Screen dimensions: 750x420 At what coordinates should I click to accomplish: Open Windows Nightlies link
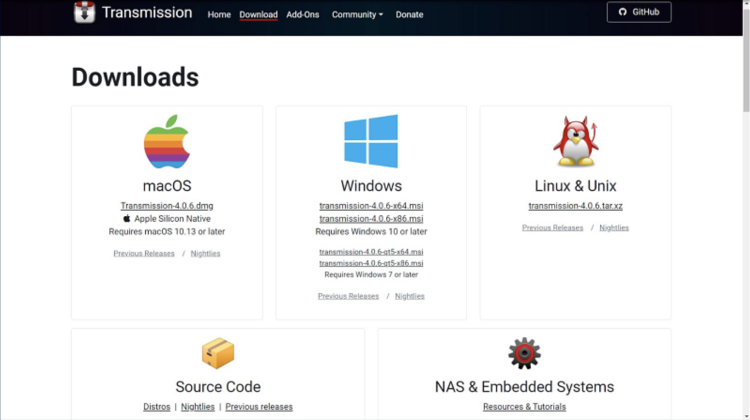[410, 296]
